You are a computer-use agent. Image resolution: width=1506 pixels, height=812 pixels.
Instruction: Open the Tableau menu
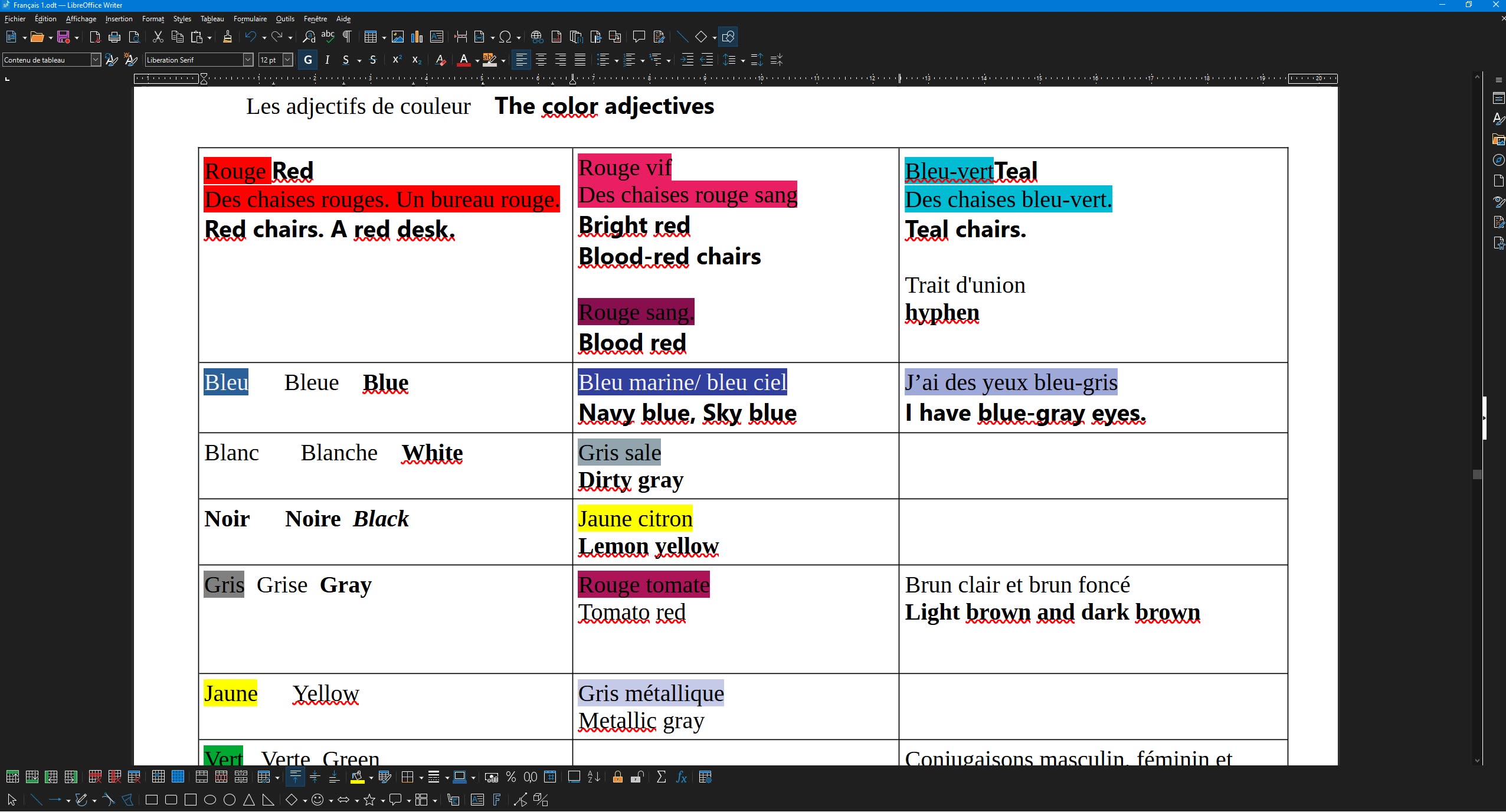(212, 18)
